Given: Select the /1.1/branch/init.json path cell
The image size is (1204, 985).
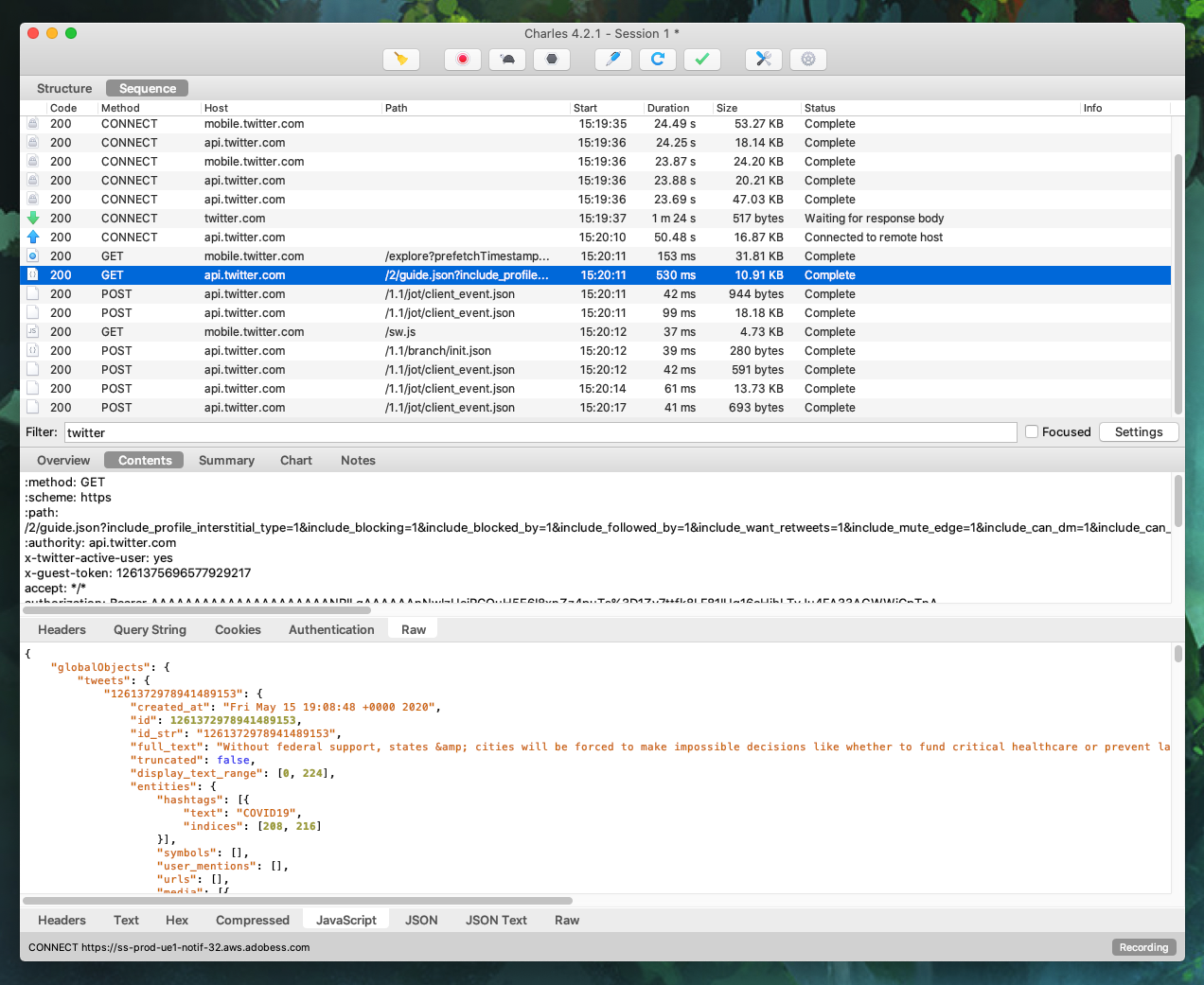Looking at the screenshot, I should [x=438, y=351].
